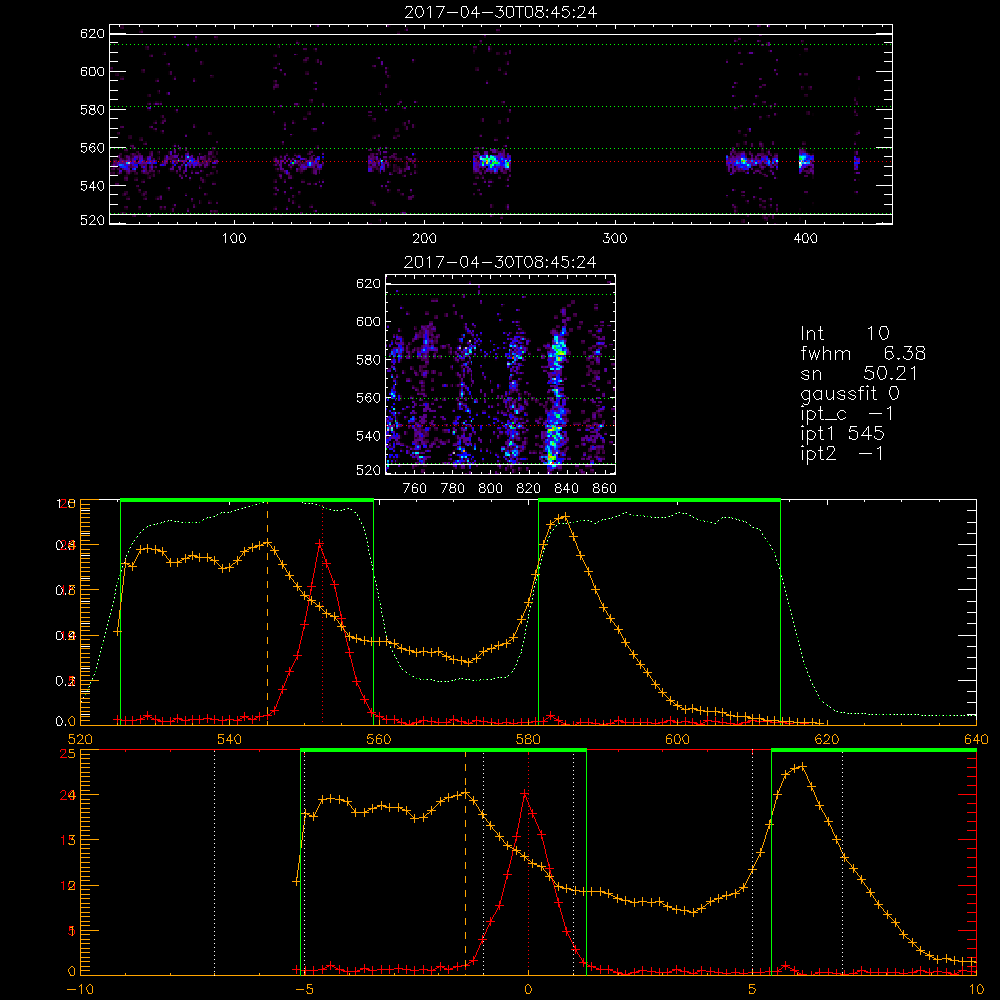Click x-axis label 860 on the middle plot

tap(605, 489)
